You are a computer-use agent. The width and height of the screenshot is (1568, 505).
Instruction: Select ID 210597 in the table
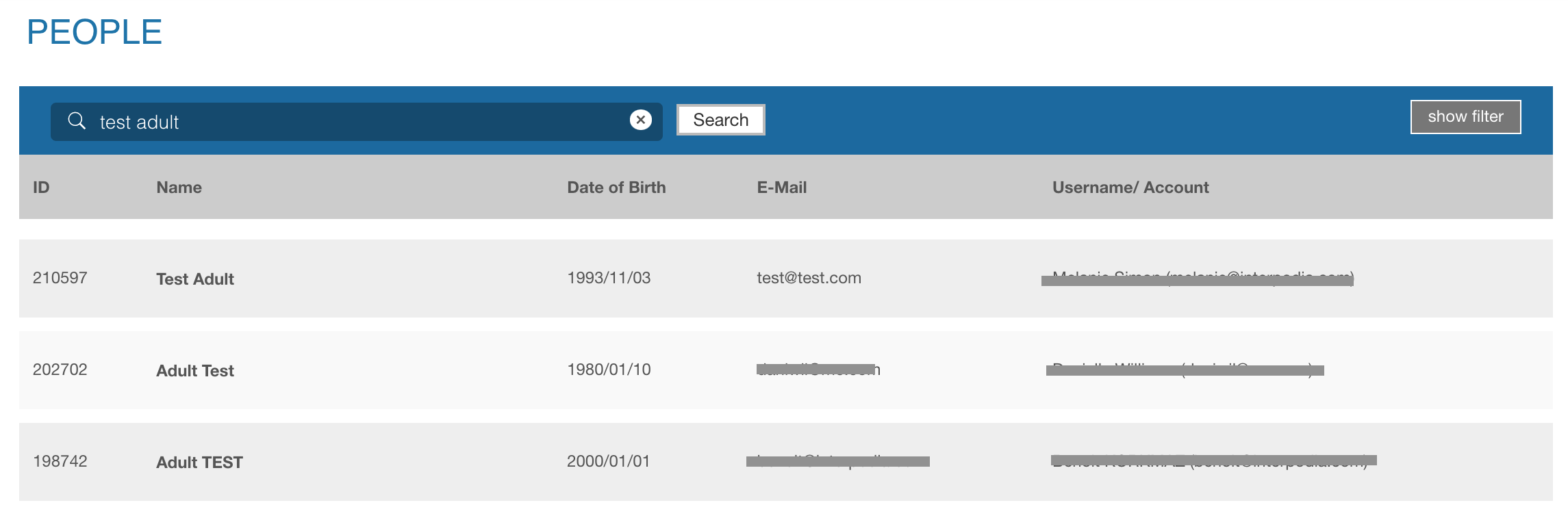coord(60,278)
